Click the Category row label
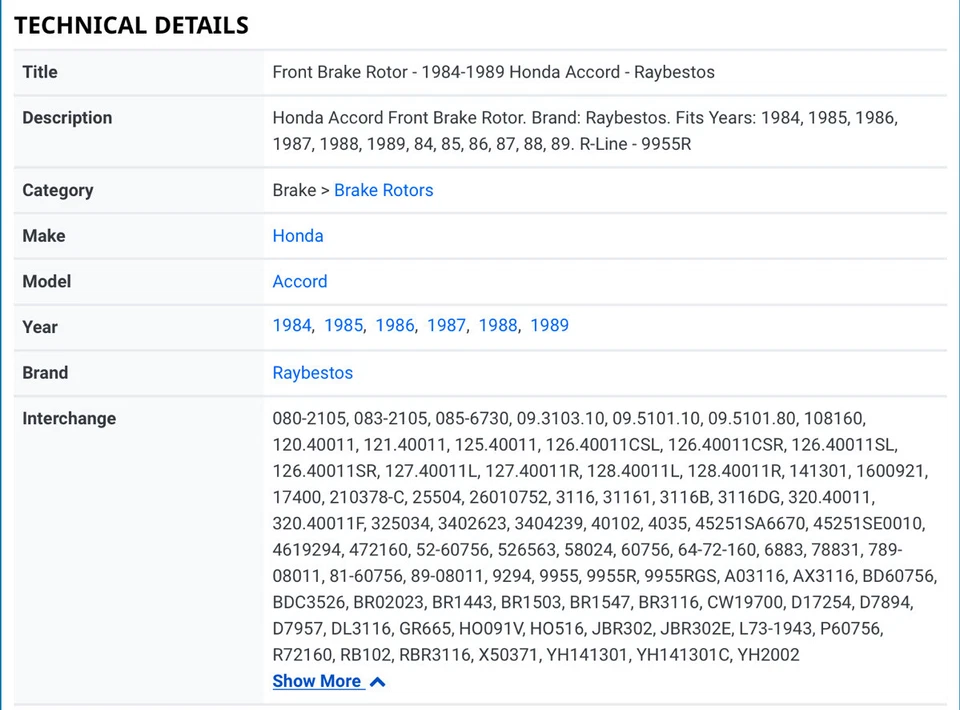This screenshot has width=960, height=710. click(58, 190)
